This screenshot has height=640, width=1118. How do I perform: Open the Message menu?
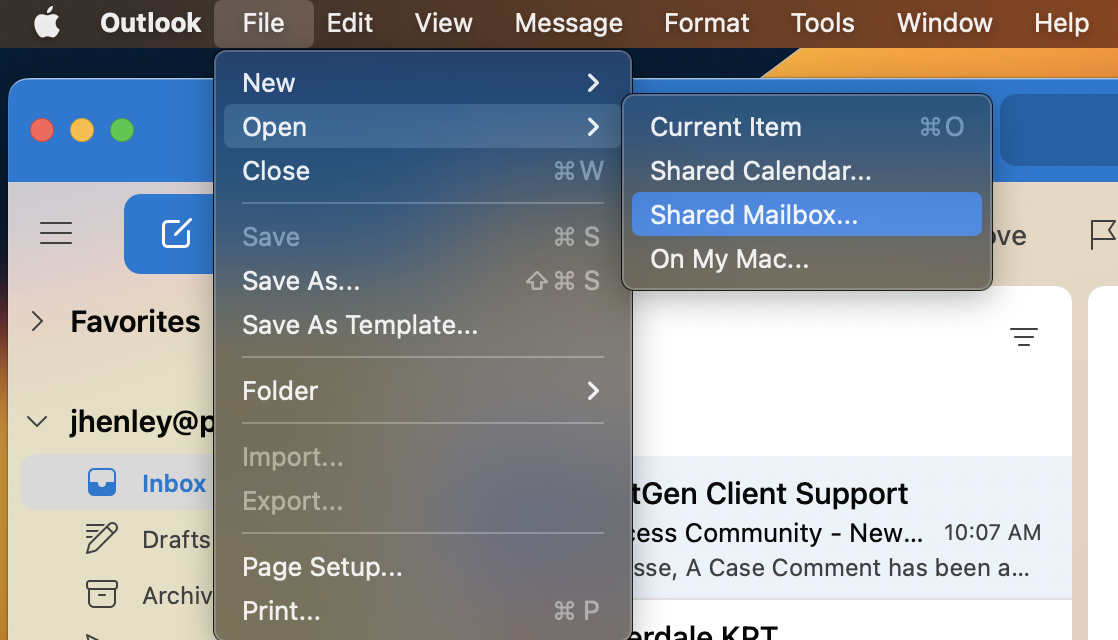pos(568,23)
